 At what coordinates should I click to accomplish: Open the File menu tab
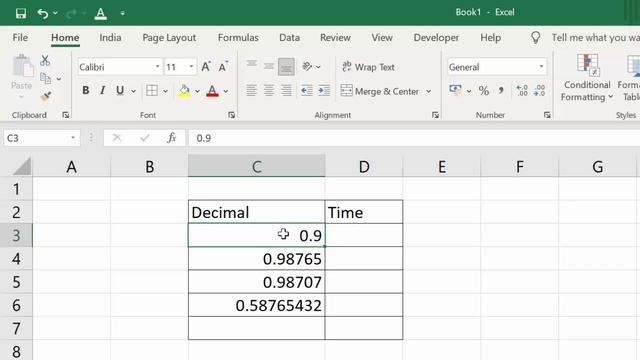(20, 38)
